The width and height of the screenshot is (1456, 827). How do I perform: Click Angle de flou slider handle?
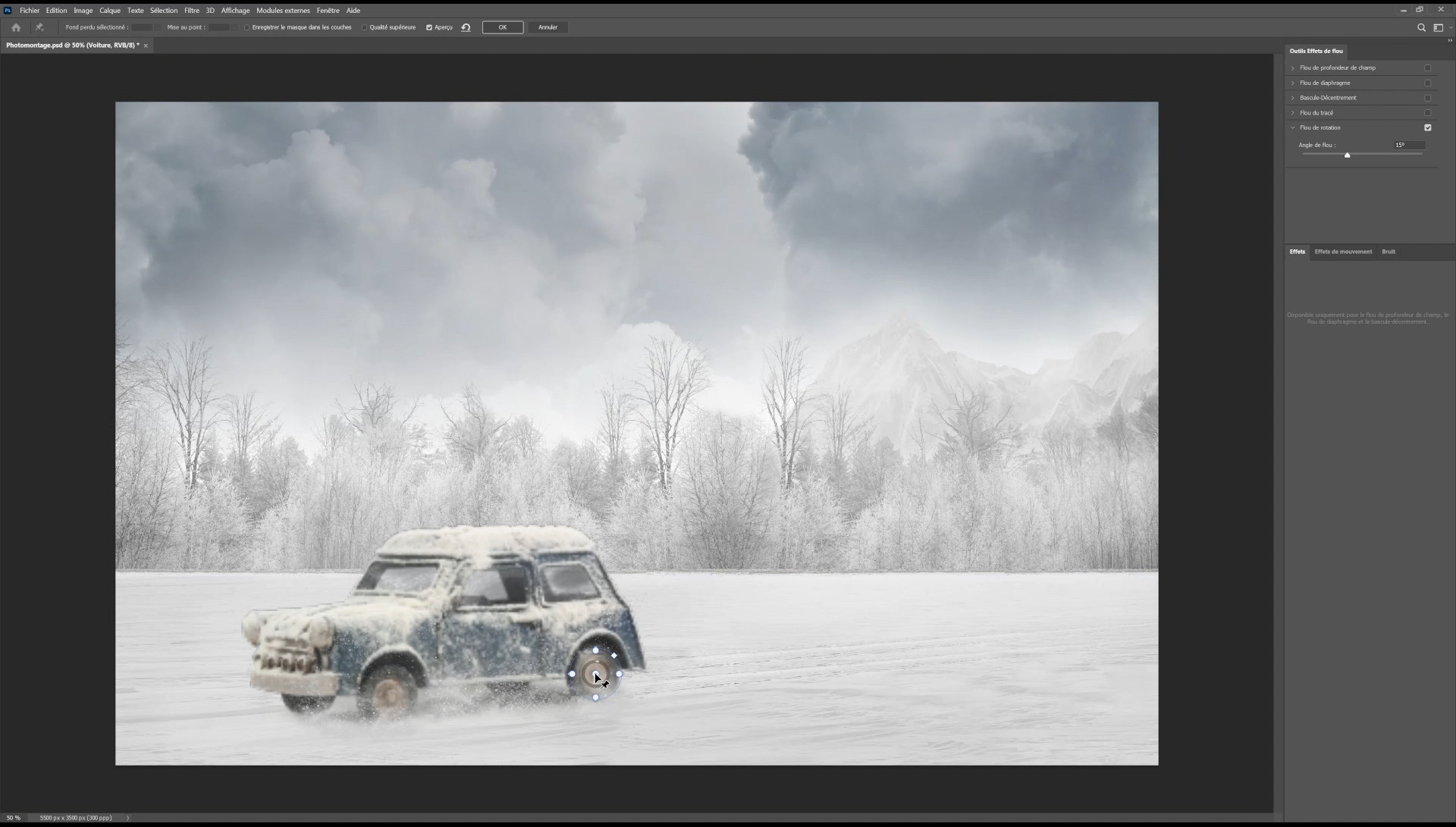point(1348,155)
